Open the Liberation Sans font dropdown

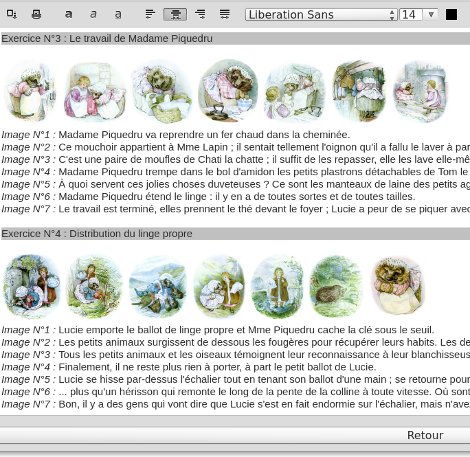click(321, 15)
